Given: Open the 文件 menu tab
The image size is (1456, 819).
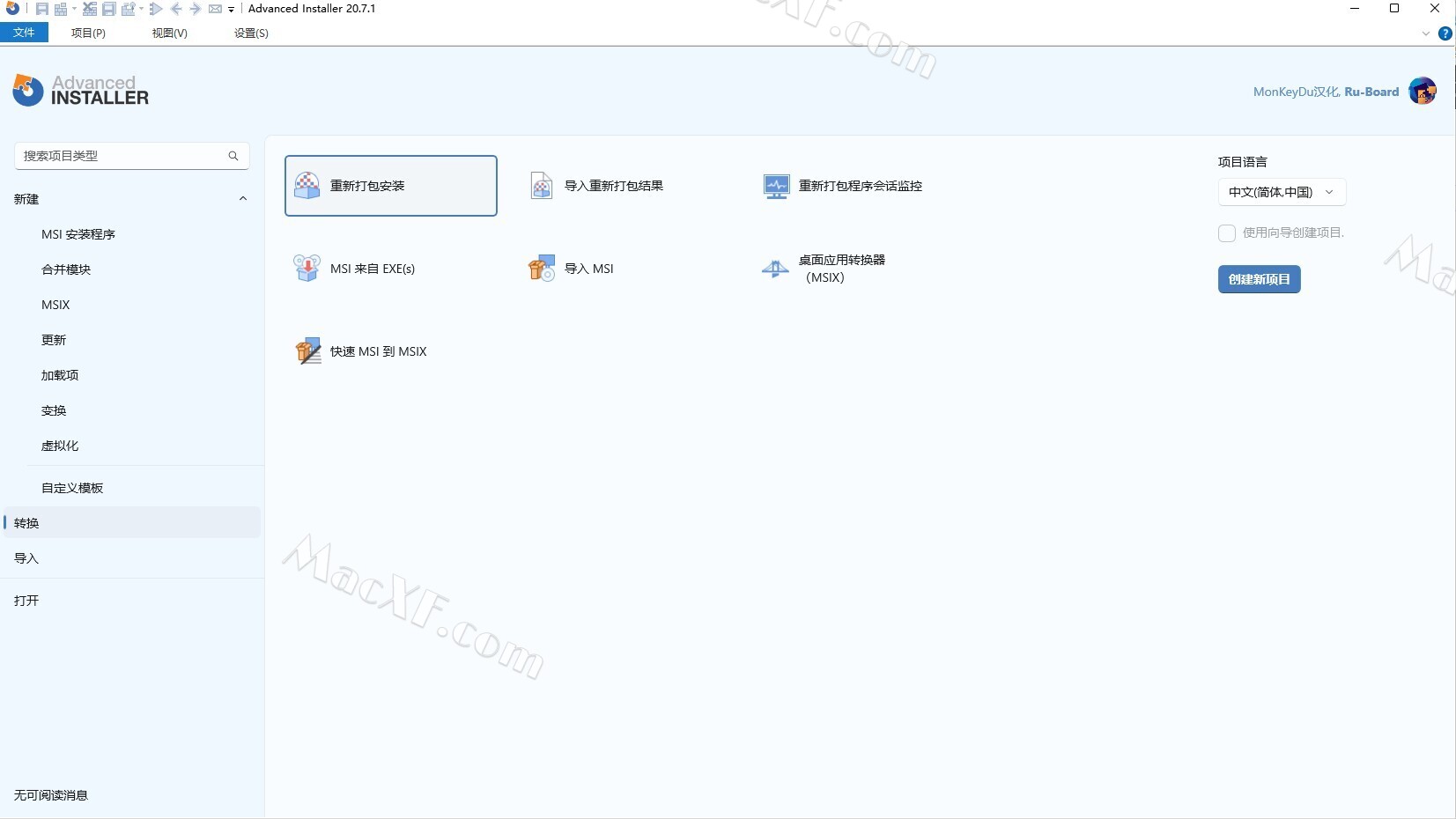Looking at the screenshot, I should click(24, 33).
